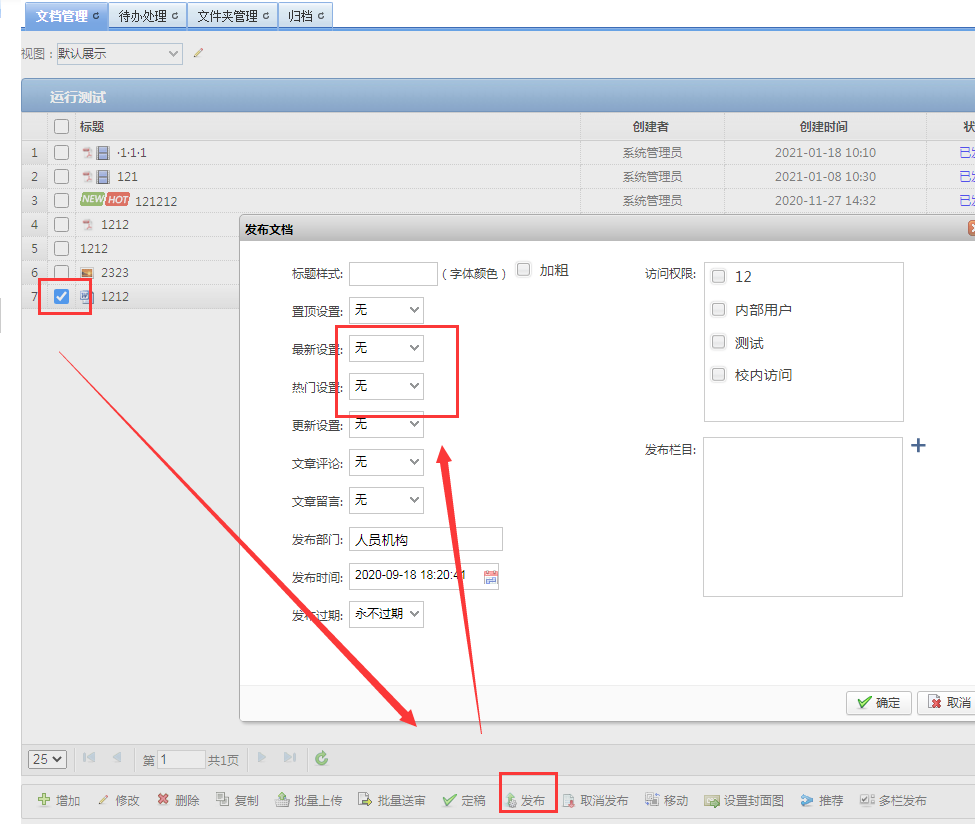The width and height of the screenshot is (975, 824).
Task: Click the plus icon next to 发布栏目
Action: coord(918,445)
